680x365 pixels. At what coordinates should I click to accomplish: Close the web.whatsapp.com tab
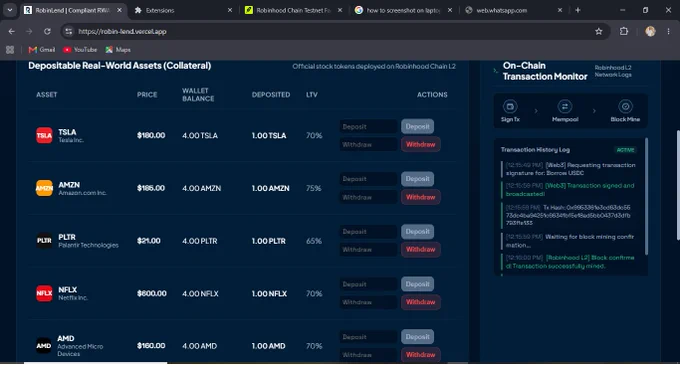click(x=560, y=10)
